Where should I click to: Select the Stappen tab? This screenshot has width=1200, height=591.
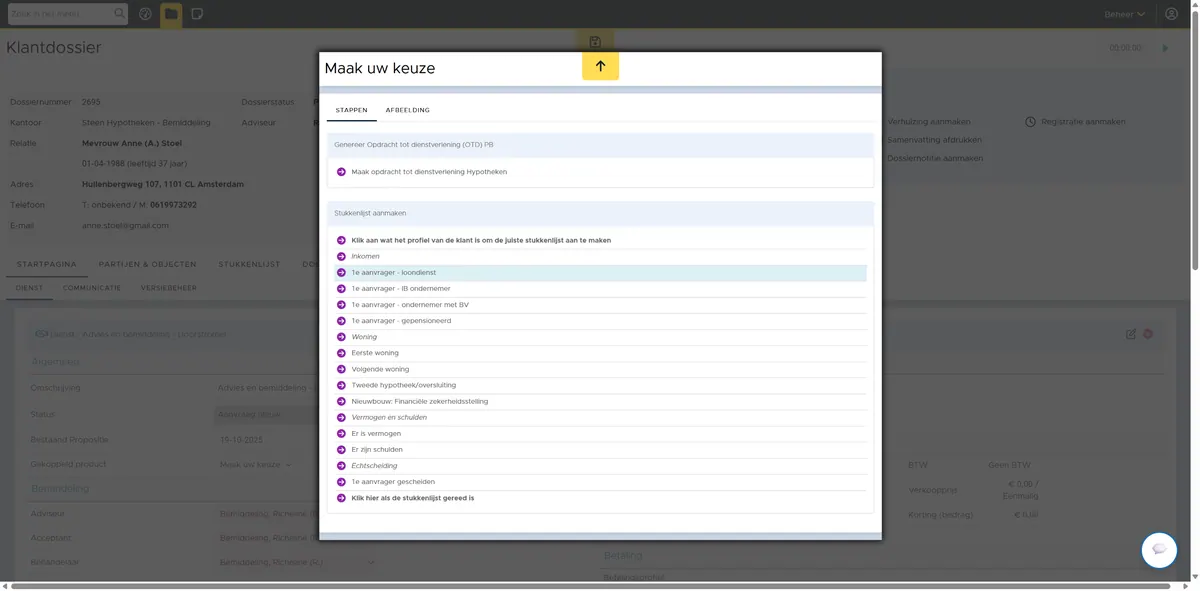point(351,110)
